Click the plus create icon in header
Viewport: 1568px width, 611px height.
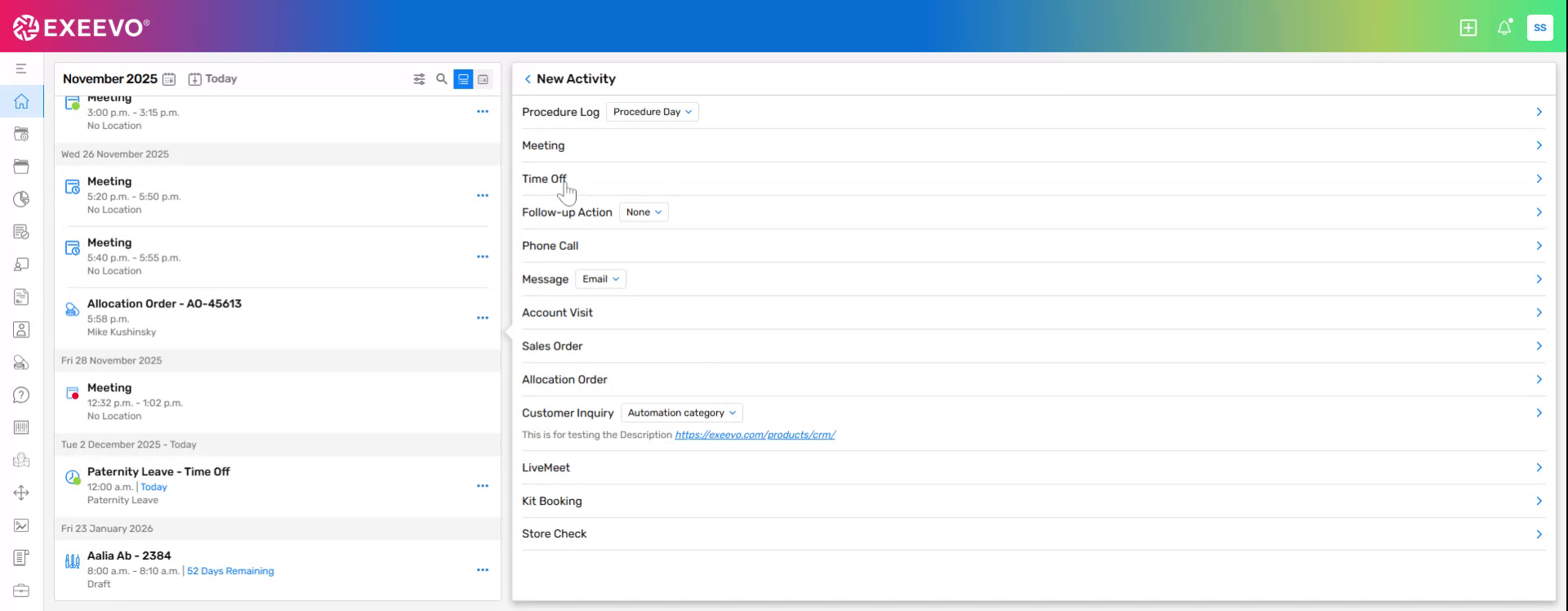(1468, 28)
